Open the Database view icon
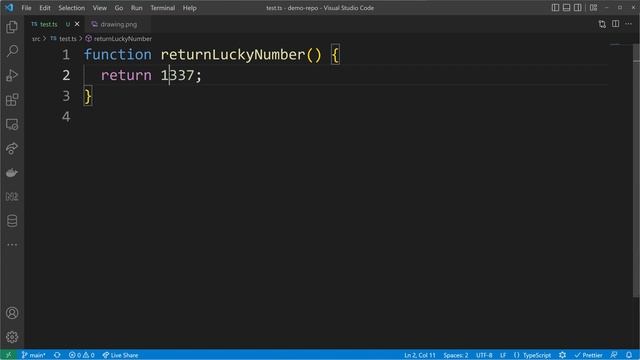Screen dimensions: 640x360 coord(12,221)
